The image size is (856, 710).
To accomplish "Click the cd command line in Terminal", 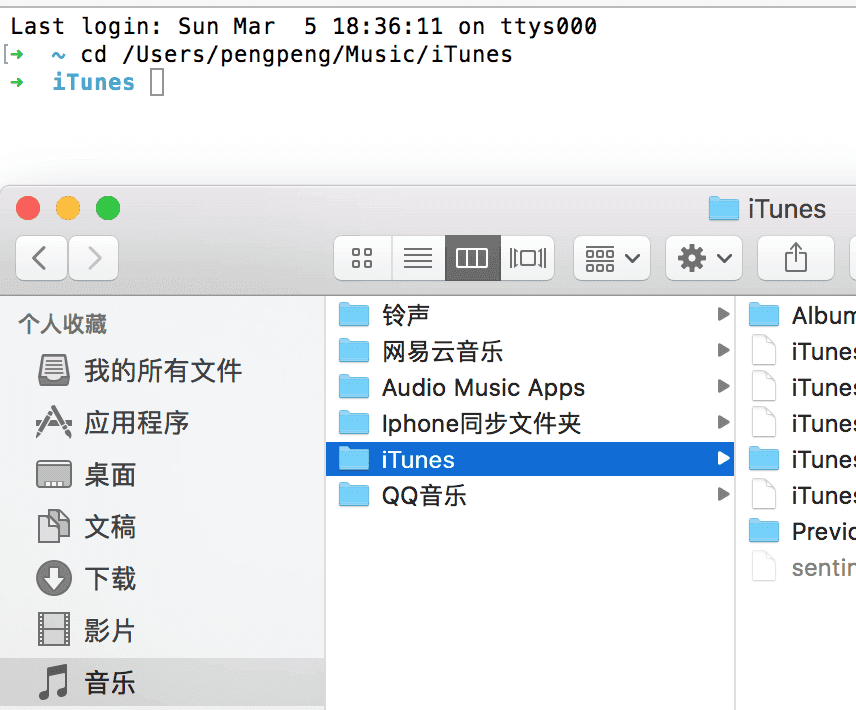I will point(296,54).
